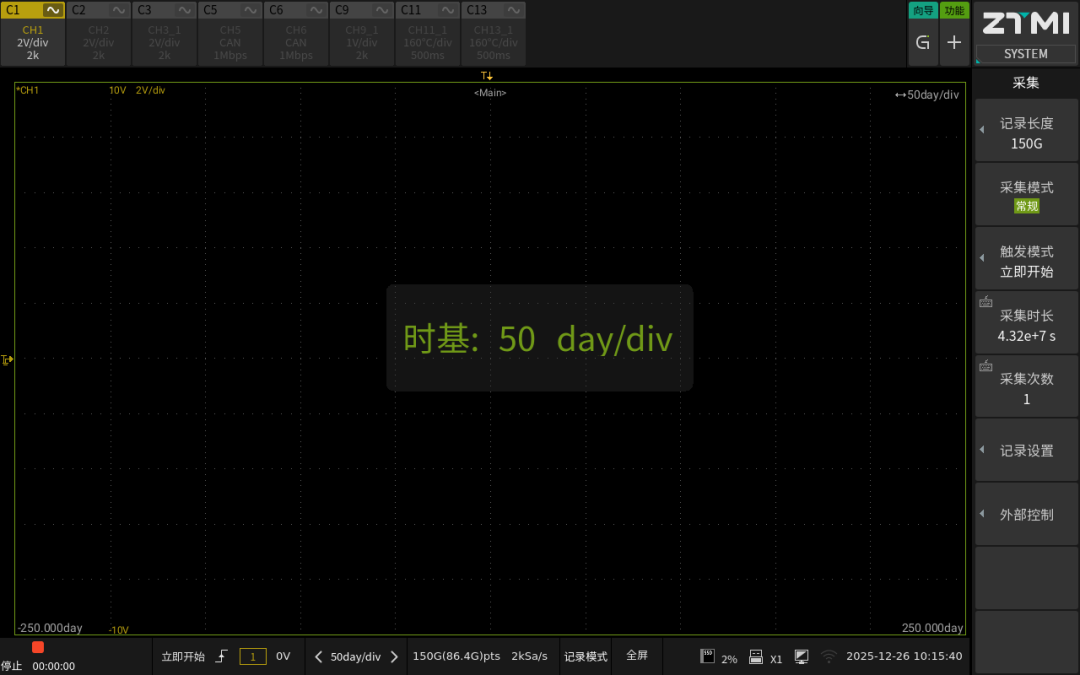Image resolution: width=1080 pixels, height=675 pixels.
Task: Click the 立即开始 trigger mode in status bar
Action: [183, 656]
